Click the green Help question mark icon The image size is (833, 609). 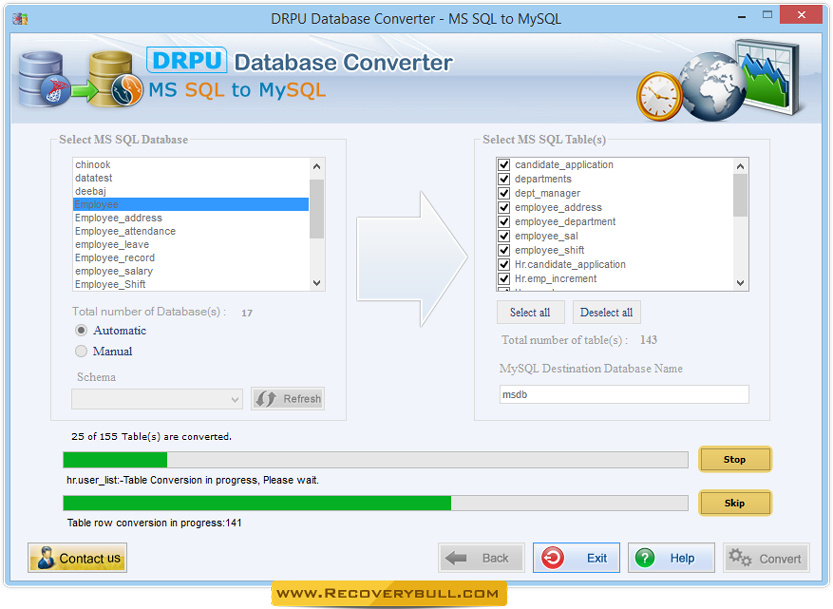645,558
